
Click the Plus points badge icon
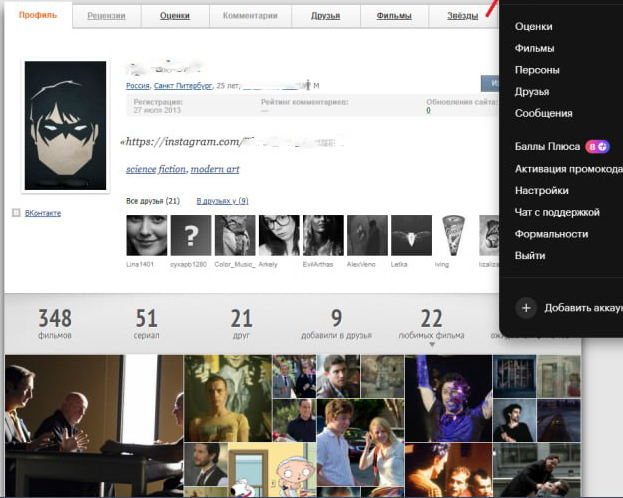(x=597, y=146)
